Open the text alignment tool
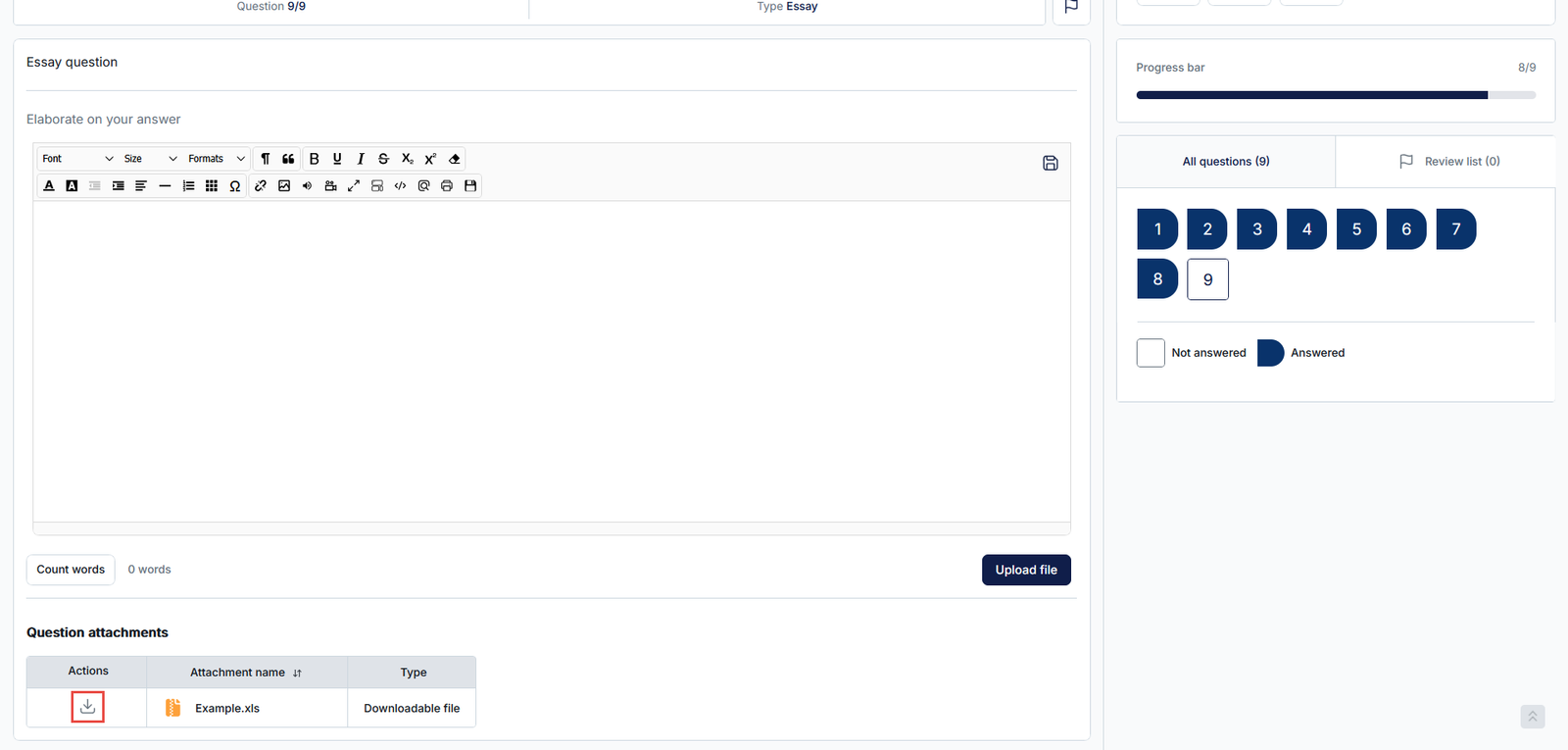Viewport: 1568px width, 750px height. (x=141, y=185)
